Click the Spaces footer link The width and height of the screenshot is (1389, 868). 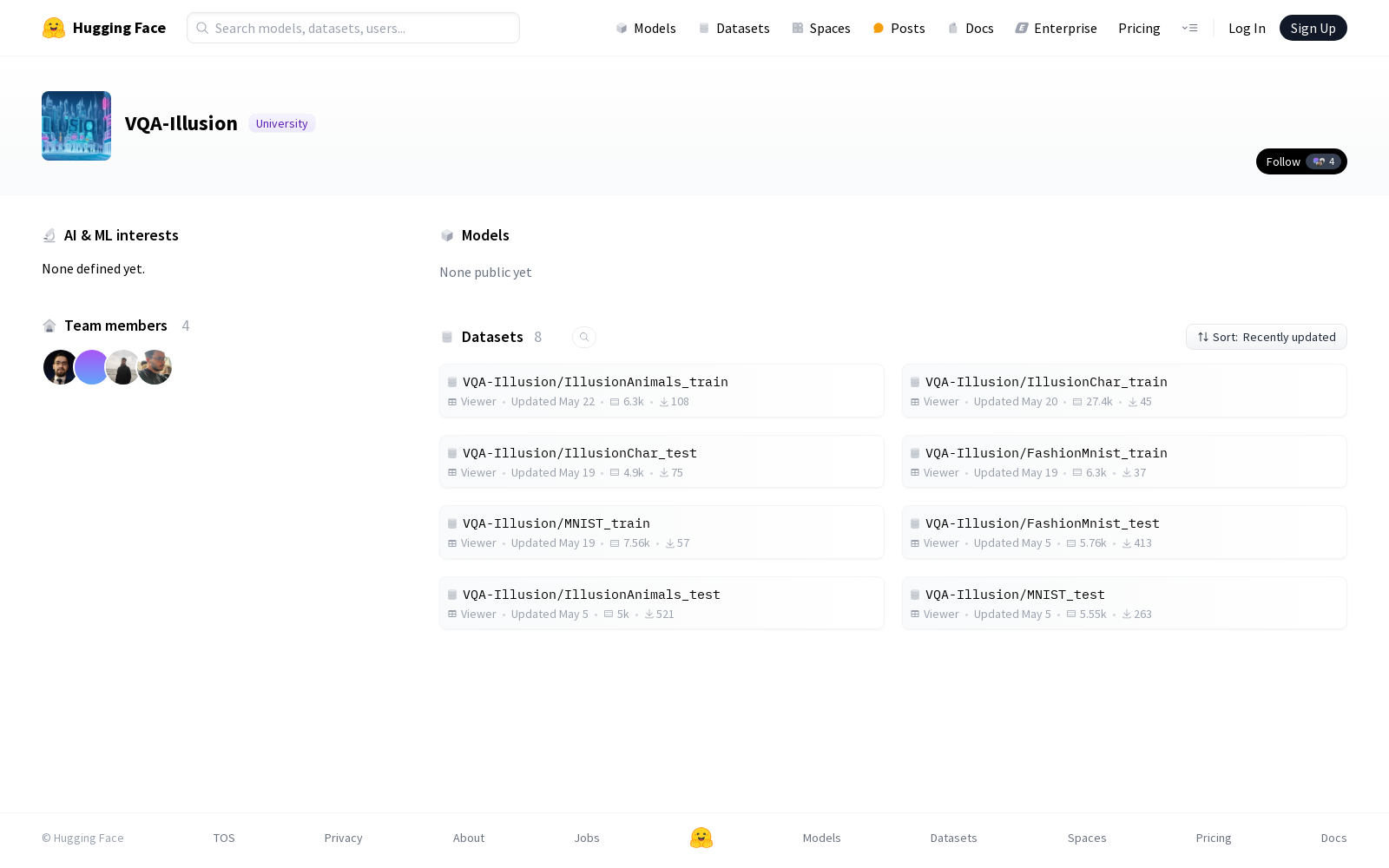coord(1087,838)
